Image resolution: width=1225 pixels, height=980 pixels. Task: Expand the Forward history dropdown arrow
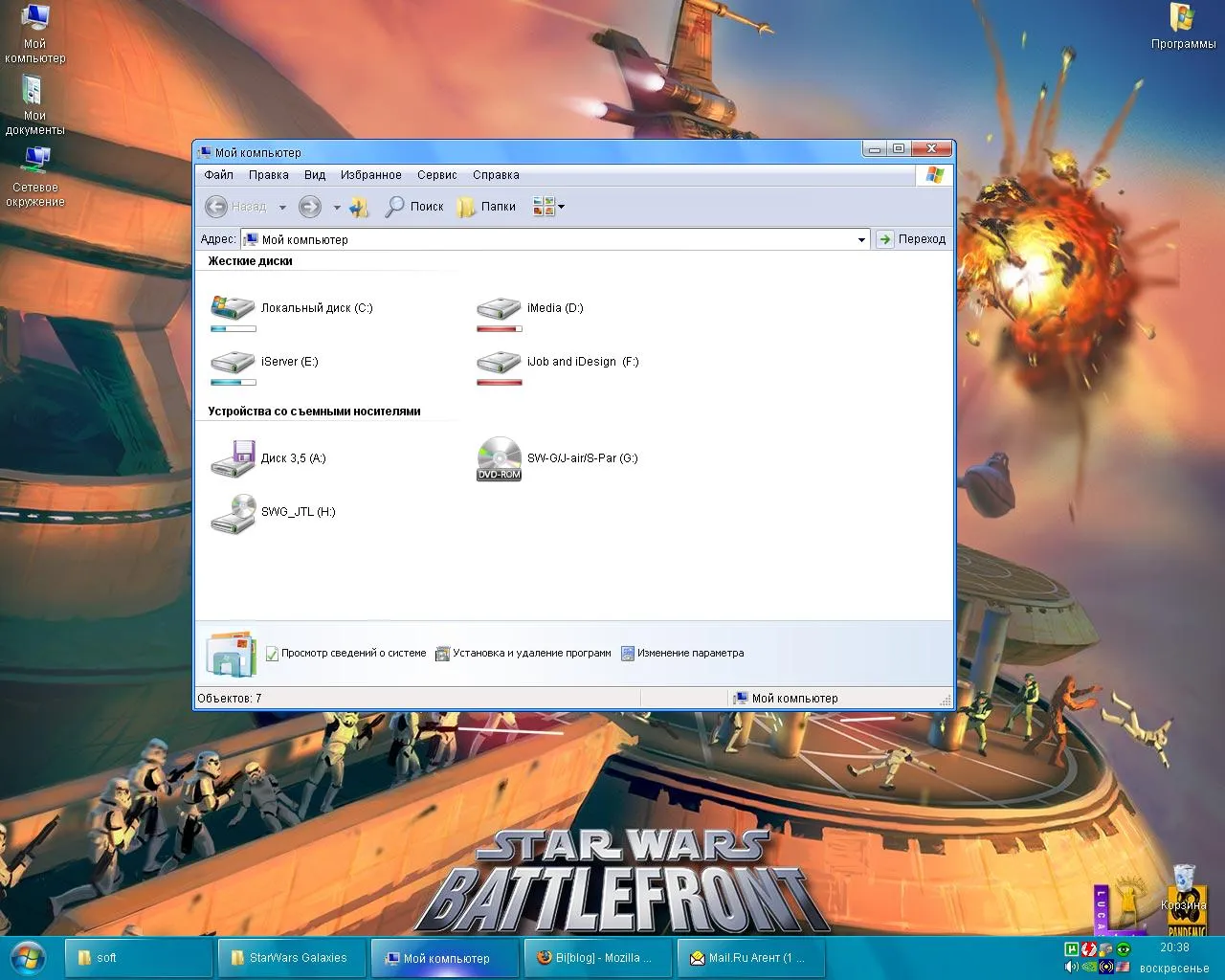point(336,207)
